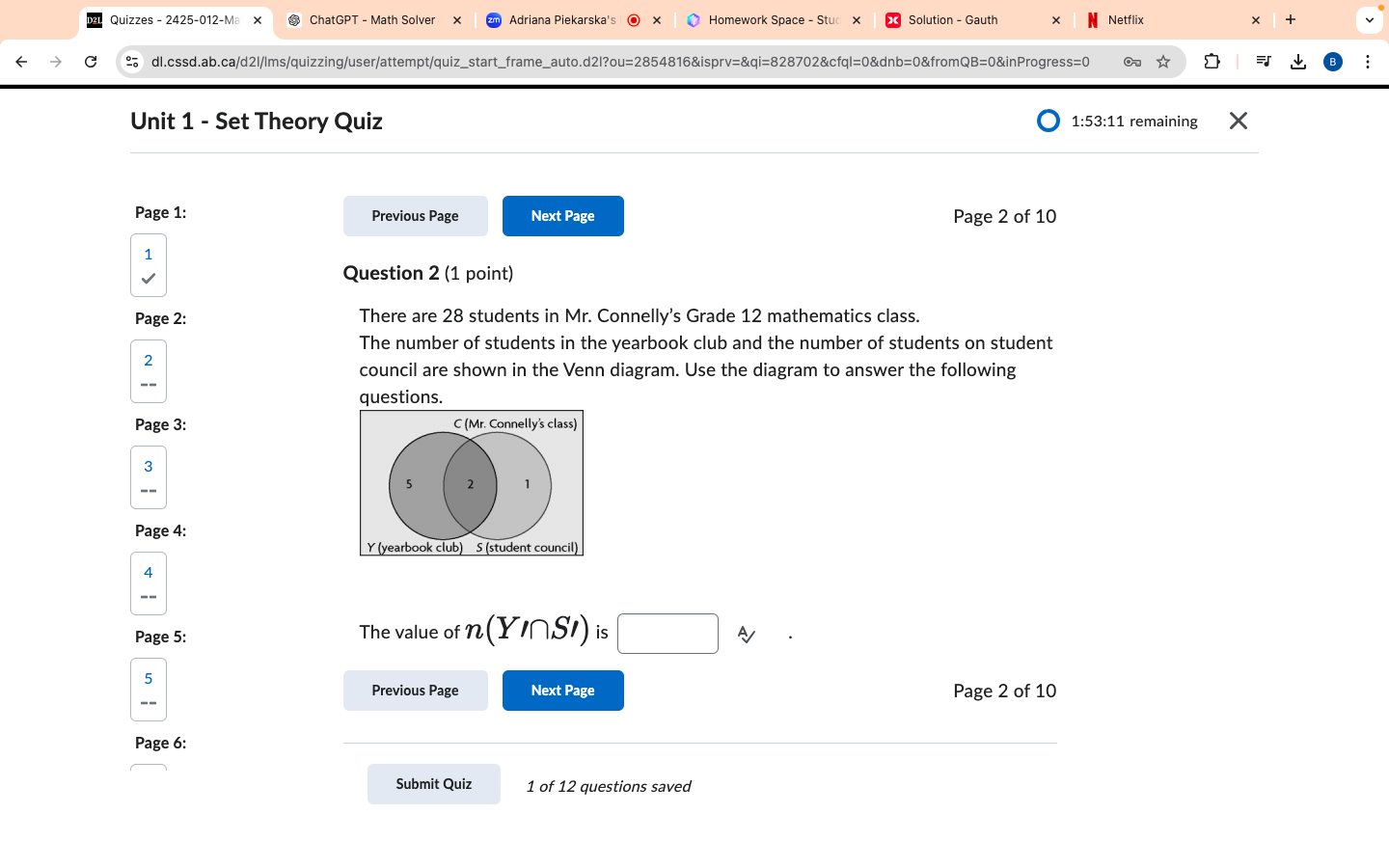The image size is (1389, 868).
Task: Click the top 'Page 2 of 10' label
Action: pyautogui.click(x=1005, y=216)
